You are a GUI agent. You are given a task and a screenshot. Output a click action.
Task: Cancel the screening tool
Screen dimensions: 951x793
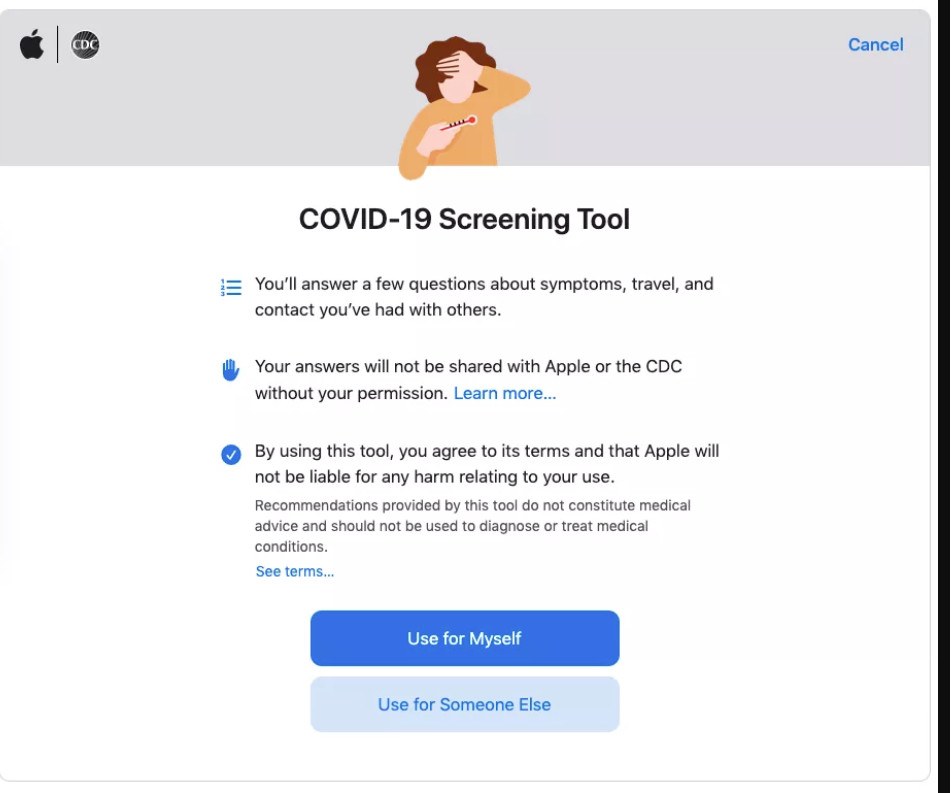[875, 44]
